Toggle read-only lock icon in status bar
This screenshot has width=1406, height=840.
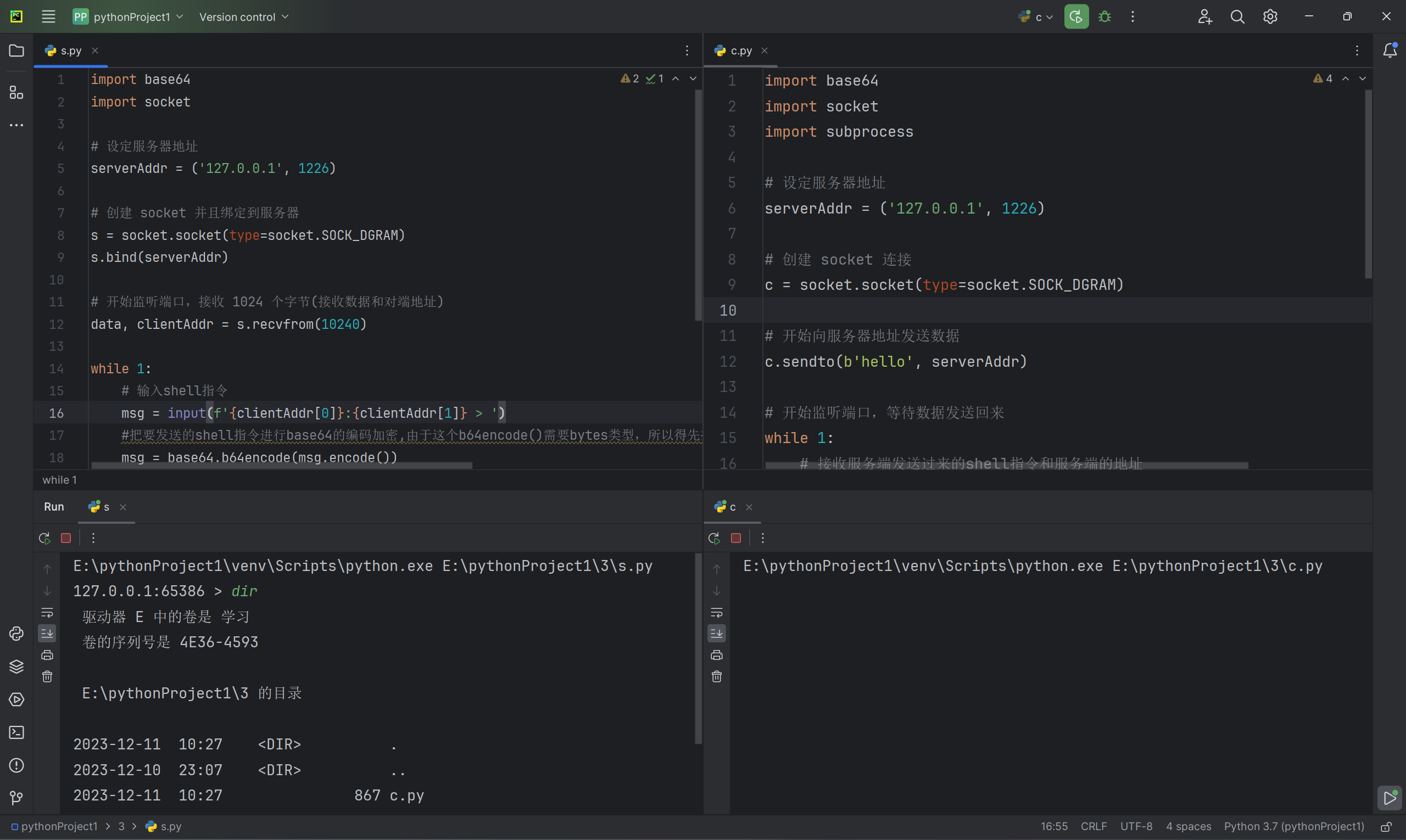click(x=1386, y=826)
